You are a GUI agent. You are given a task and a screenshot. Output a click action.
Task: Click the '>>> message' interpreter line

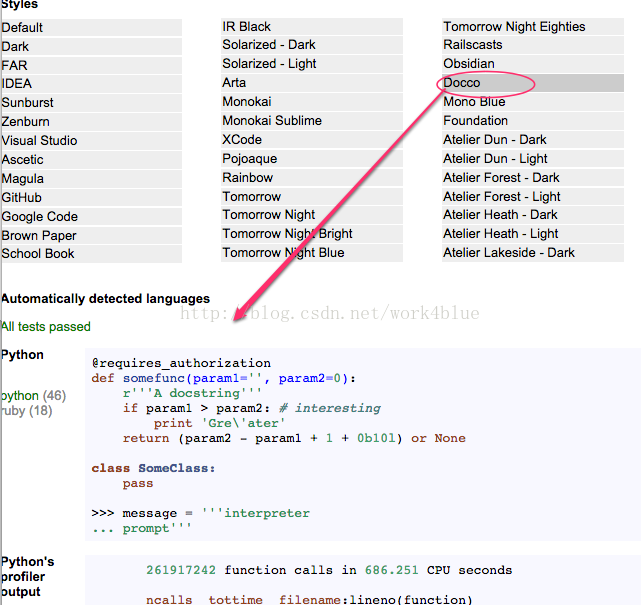tap(201, 513)
